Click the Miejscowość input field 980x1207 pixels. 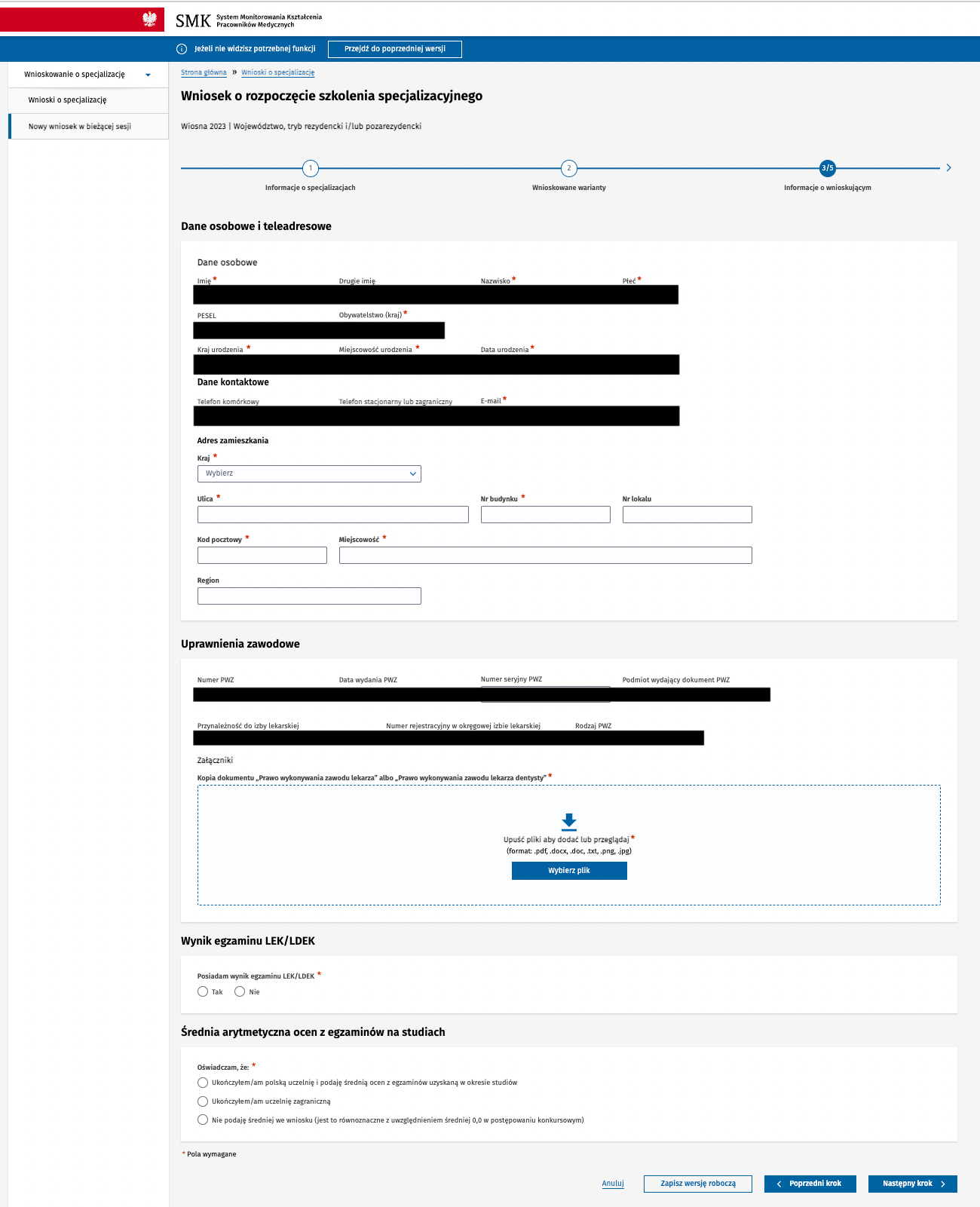(x=545, y=555)
